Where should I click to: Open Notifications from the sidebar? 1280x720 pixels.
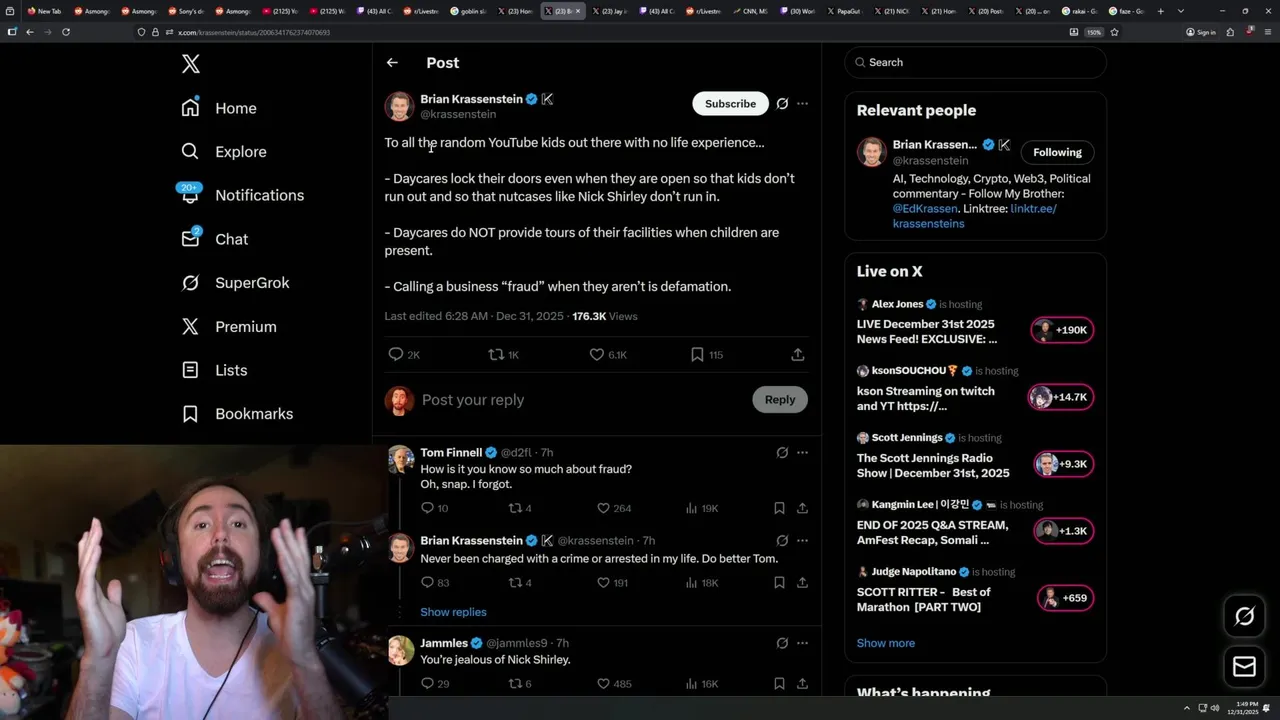click(242, 195)
